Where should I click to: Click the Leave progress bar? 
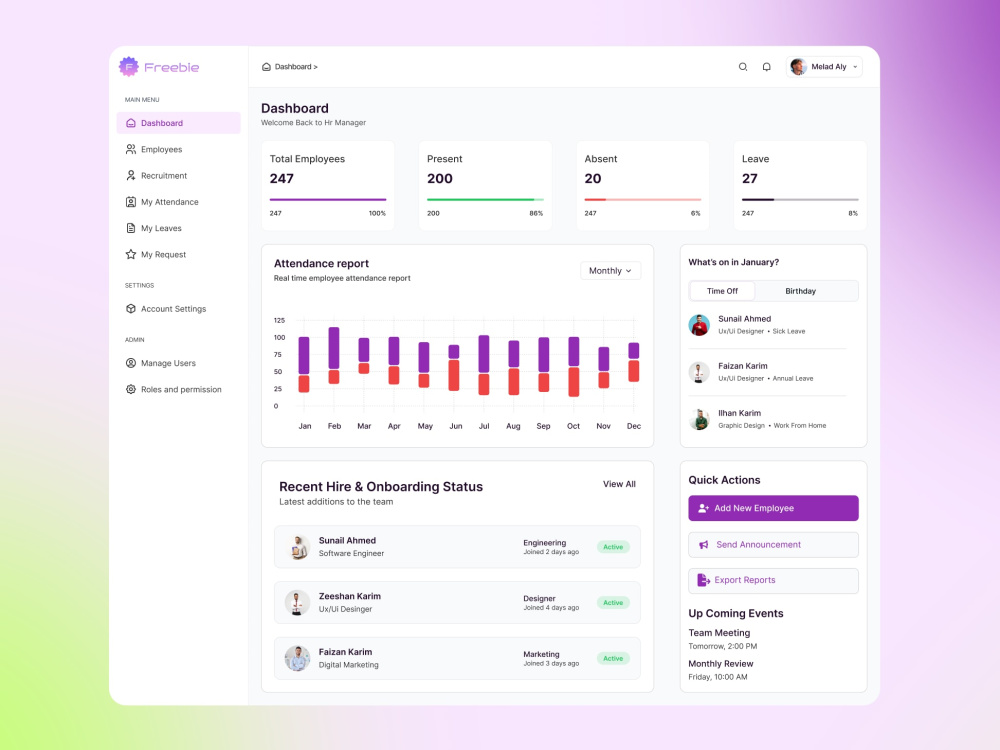[x=800, y=200]
